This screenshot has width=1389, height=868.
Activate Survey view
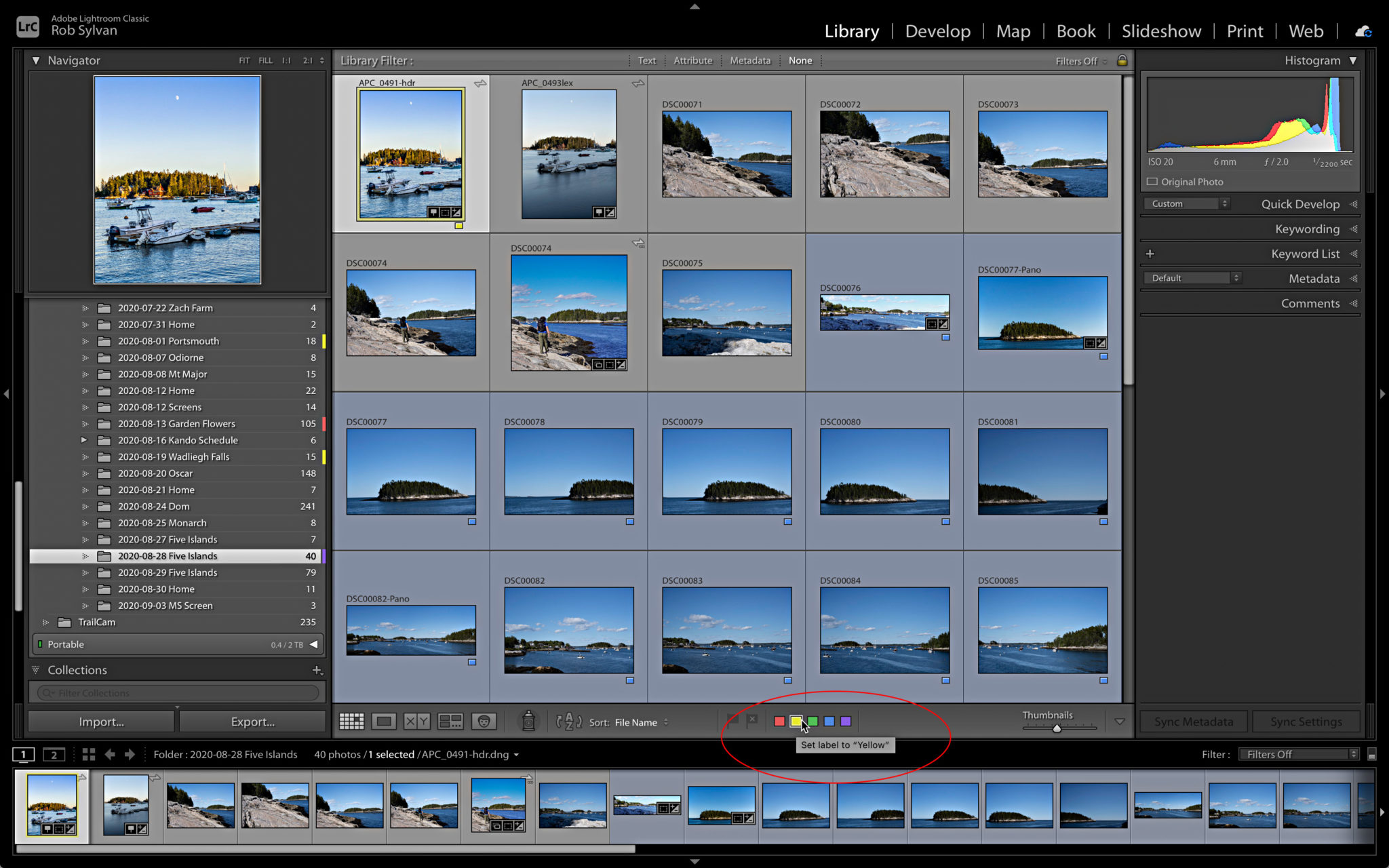pos(450,721)
